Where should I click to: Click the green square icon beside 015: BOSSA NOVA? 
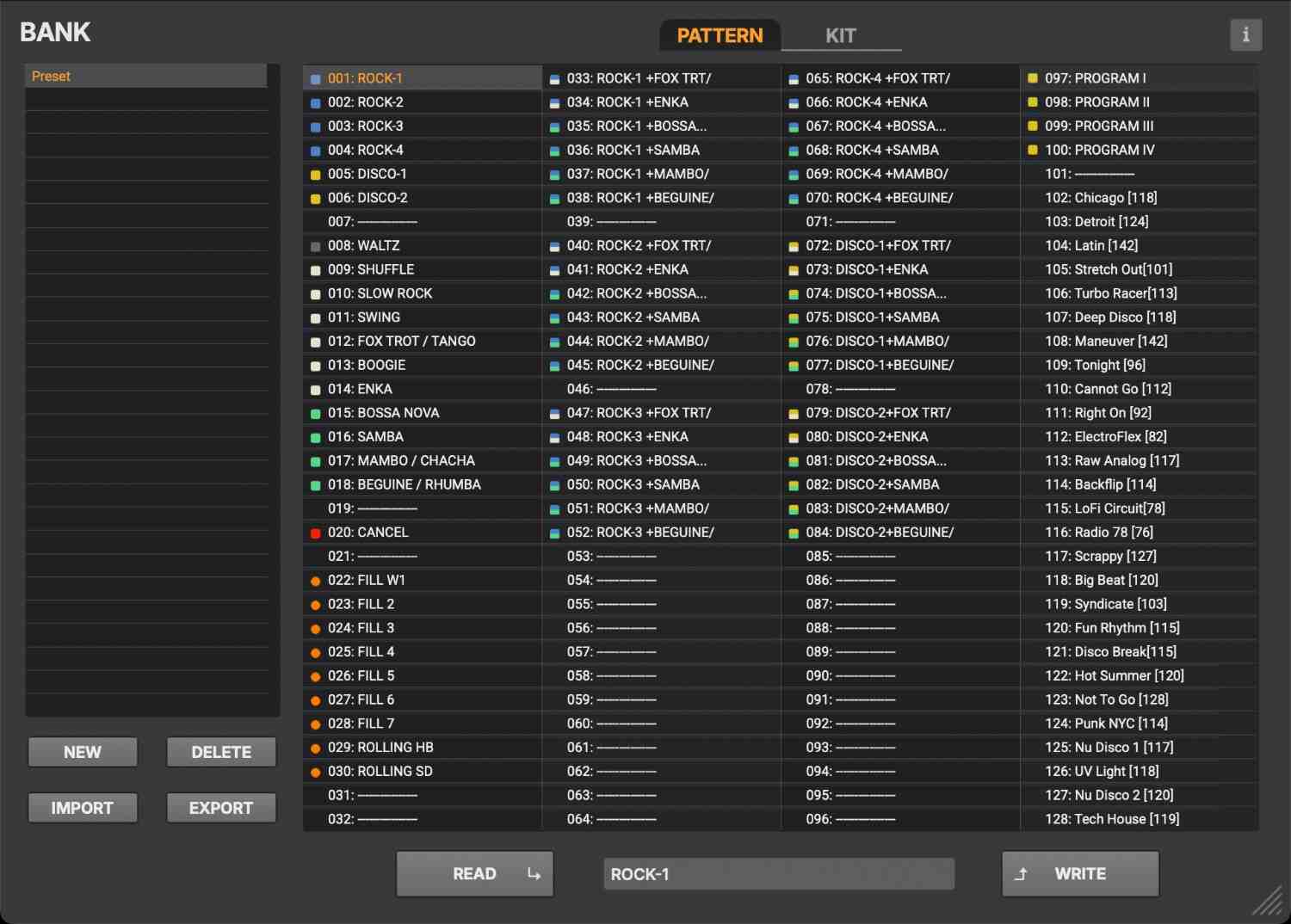click(315, 412)
